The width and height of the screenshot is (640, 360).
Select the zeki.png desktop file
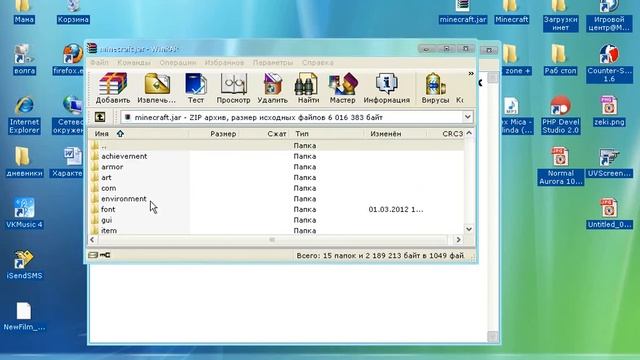tap(609, 111)
